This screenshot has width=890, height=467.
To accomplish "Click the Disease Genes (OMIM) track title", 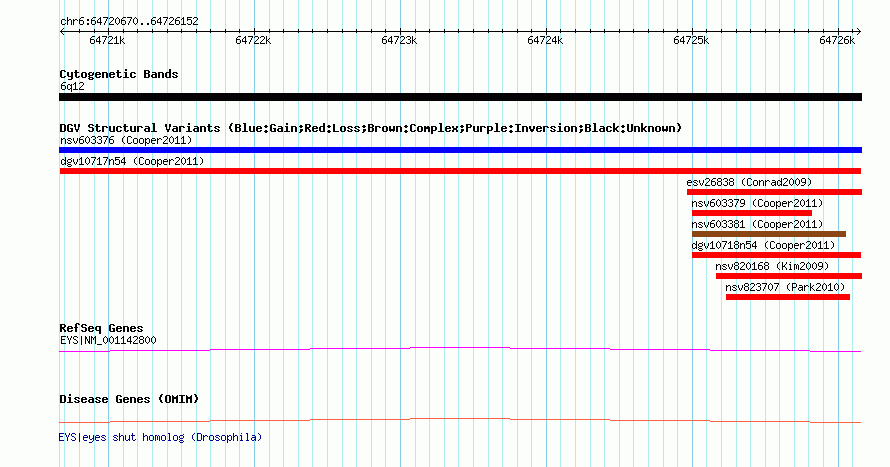I will click(x=129, y=399).
